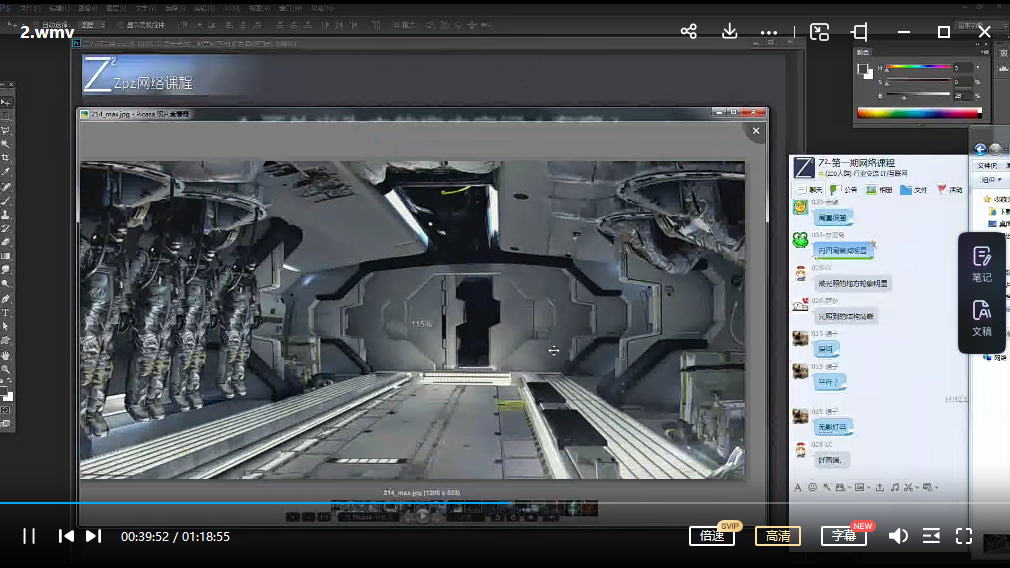
Task: Click the music note icon in chat toolbar
Action: tap(895, 488)
